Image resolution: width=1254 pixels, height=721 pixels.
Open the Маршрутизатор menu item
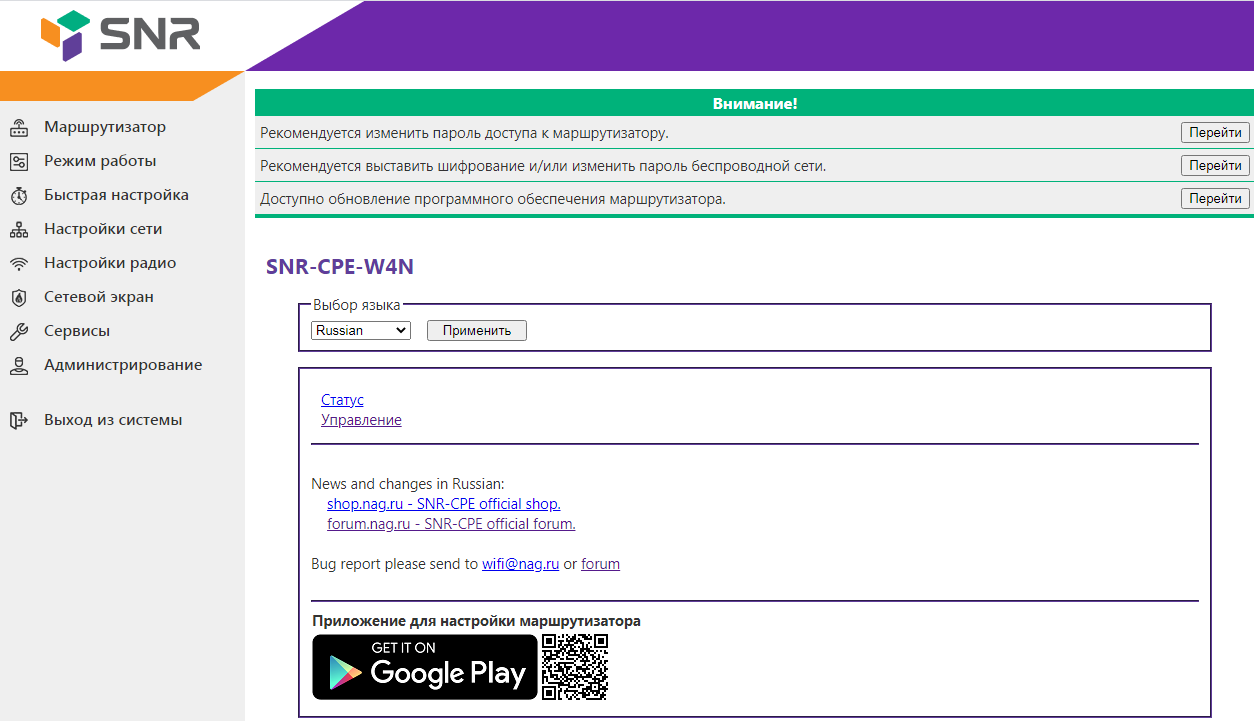tap(105, 127)
